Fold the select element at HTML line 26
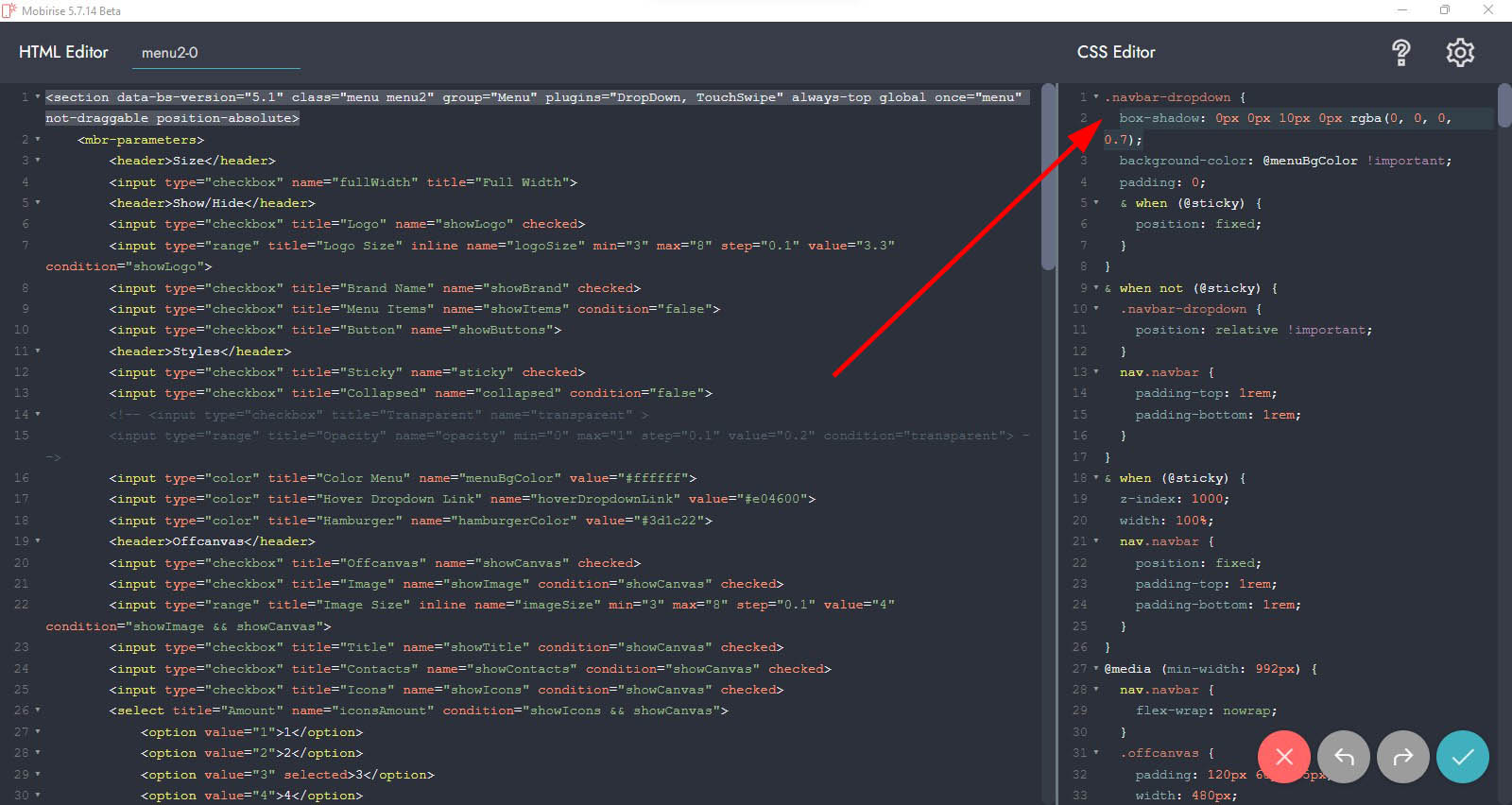Viewport: 1512px width, 805px height. pos(38,711)
